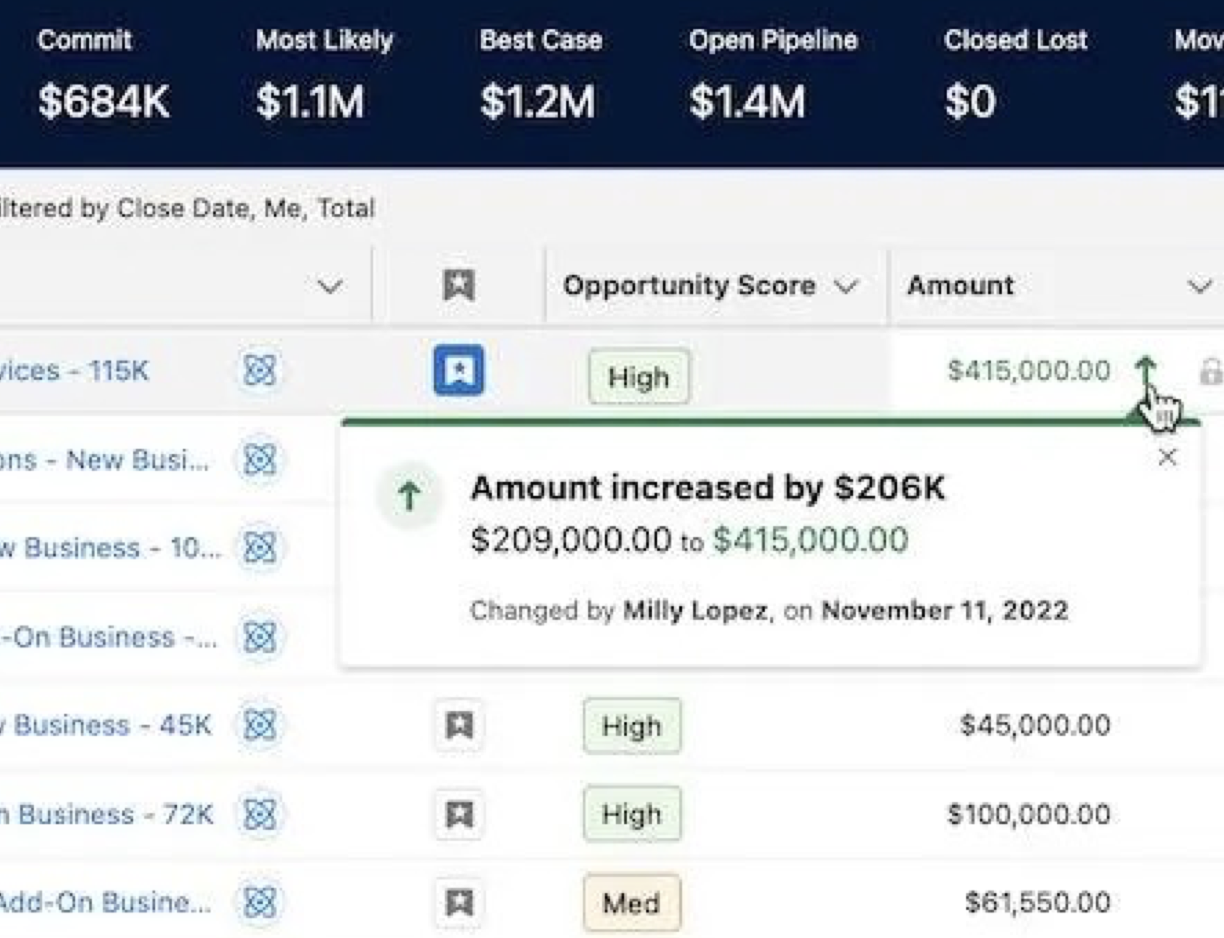The width and height of the screenshot is (1224, 938).
Task: Click the Einstein icon beside Business - 72K
Action: 259,814
